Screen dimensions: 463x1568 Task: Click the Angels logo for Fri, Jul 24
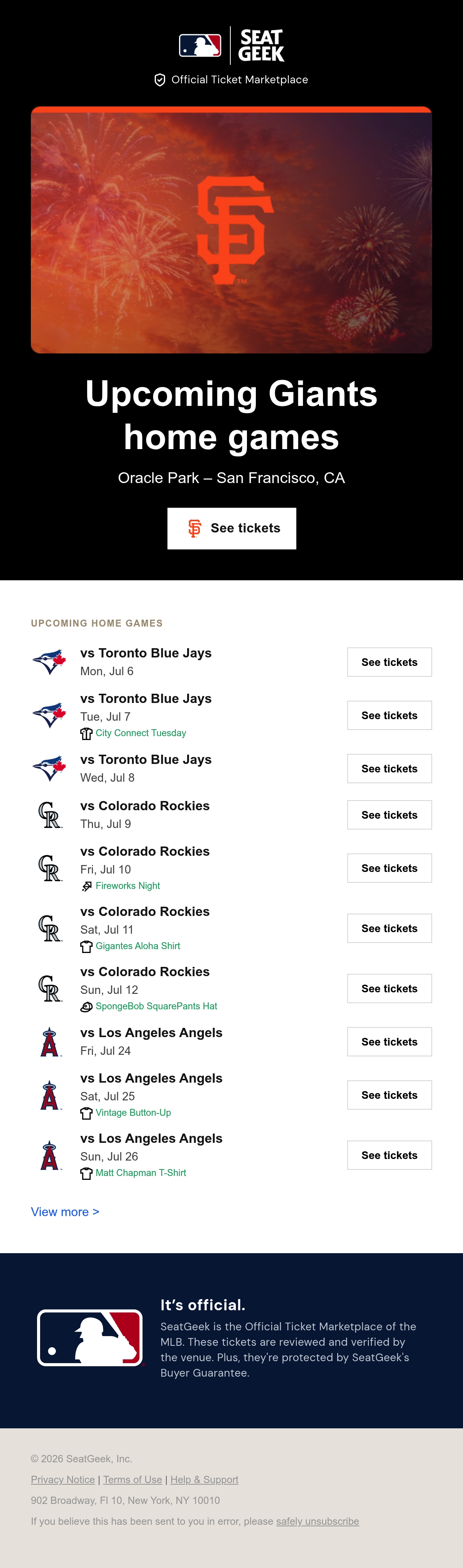[49, 1041]
